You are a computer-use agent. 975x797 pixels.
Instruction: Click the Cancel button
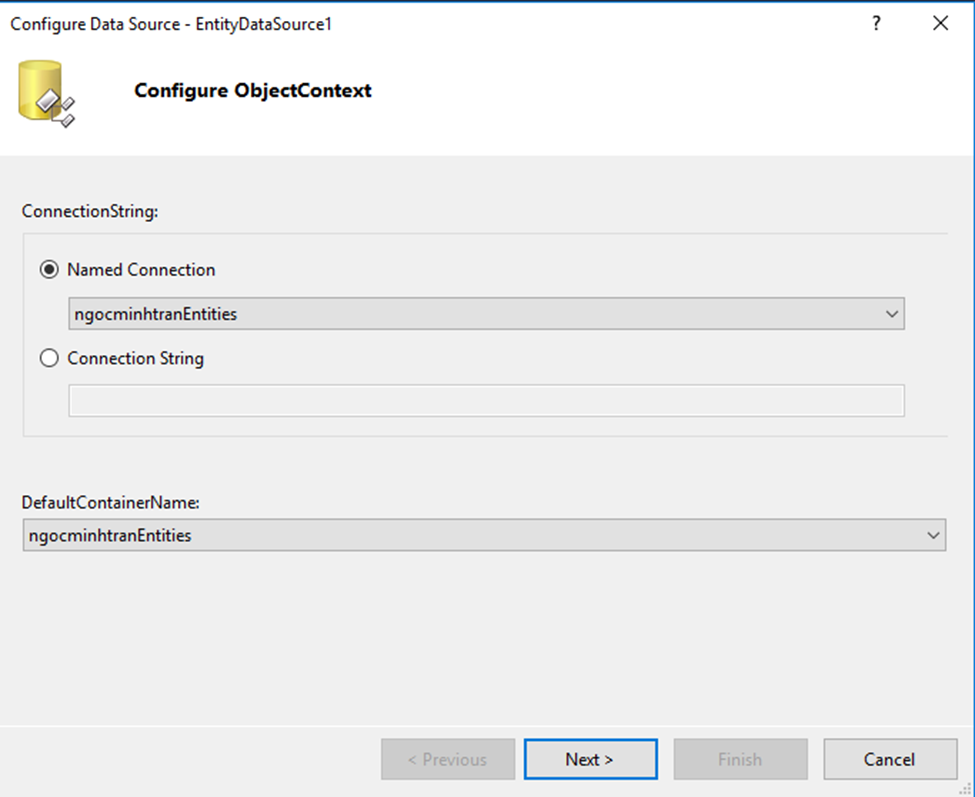point(890,759)
